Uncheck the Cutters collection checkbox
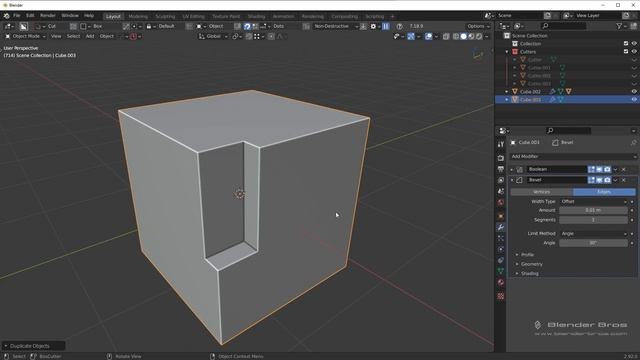This screenshot has height=360, width=640. [626, 52]
